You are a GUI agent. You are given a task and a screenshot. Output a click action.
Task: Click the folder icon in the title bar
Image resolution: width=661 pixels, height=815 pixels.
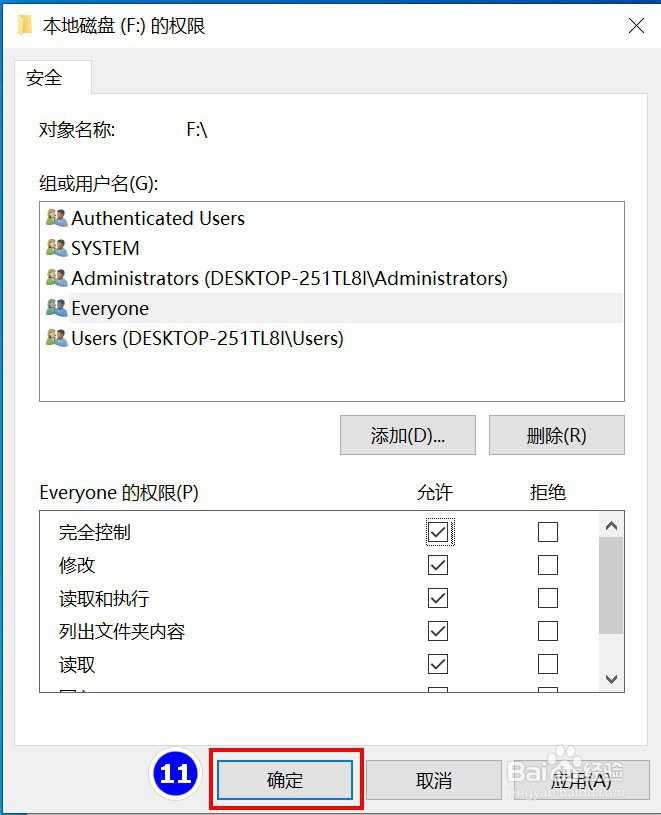(x=24, y=24)
